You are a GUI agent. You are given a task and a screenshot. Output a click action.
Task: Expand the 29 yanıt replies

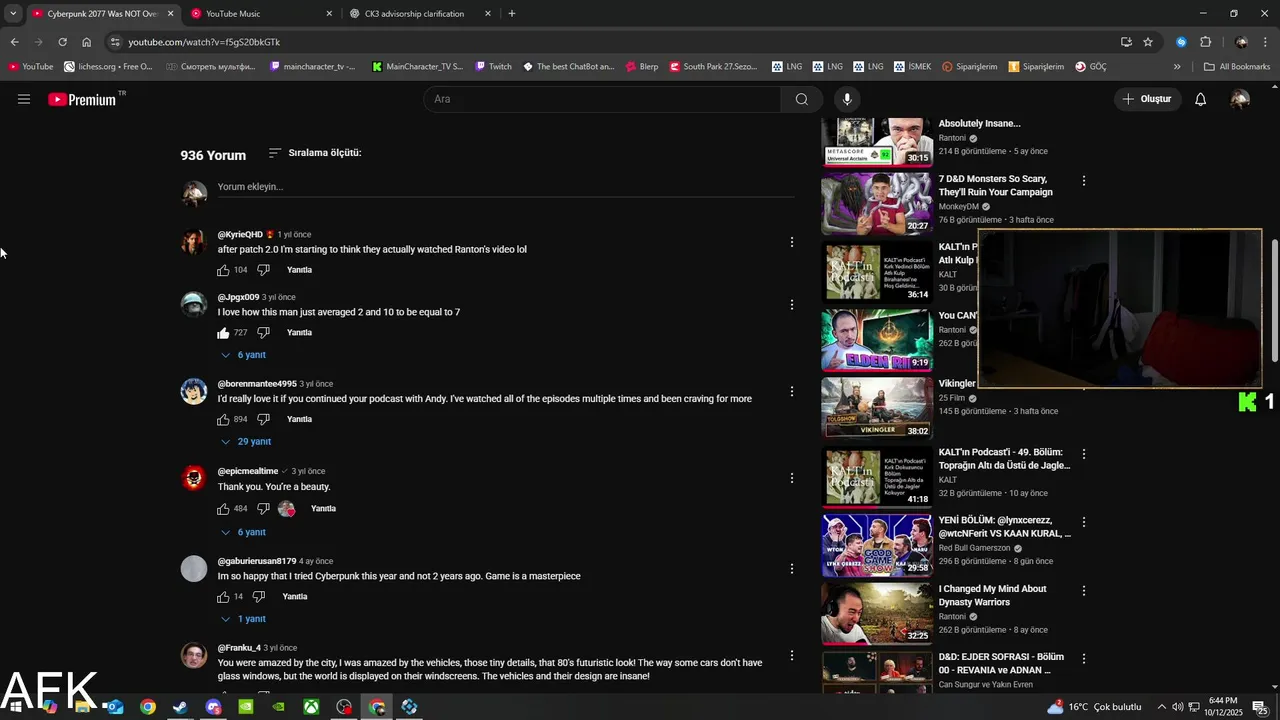coord(246,442)
